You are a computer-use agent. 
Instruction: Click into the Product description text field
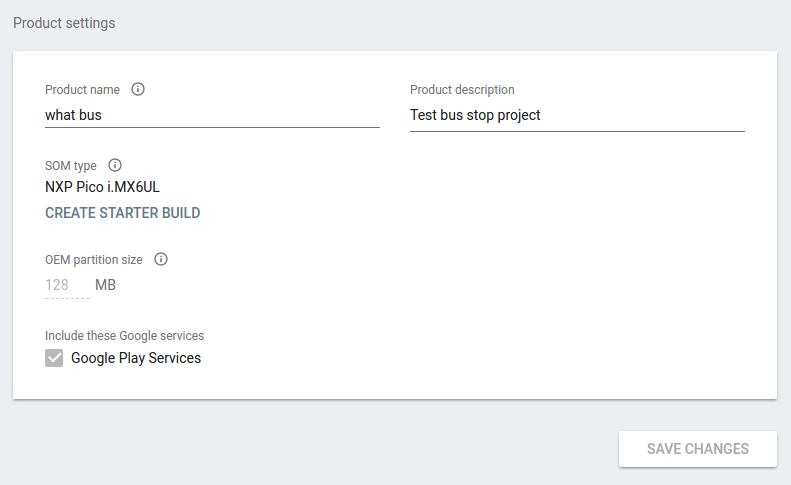click(x=577, y=116)
